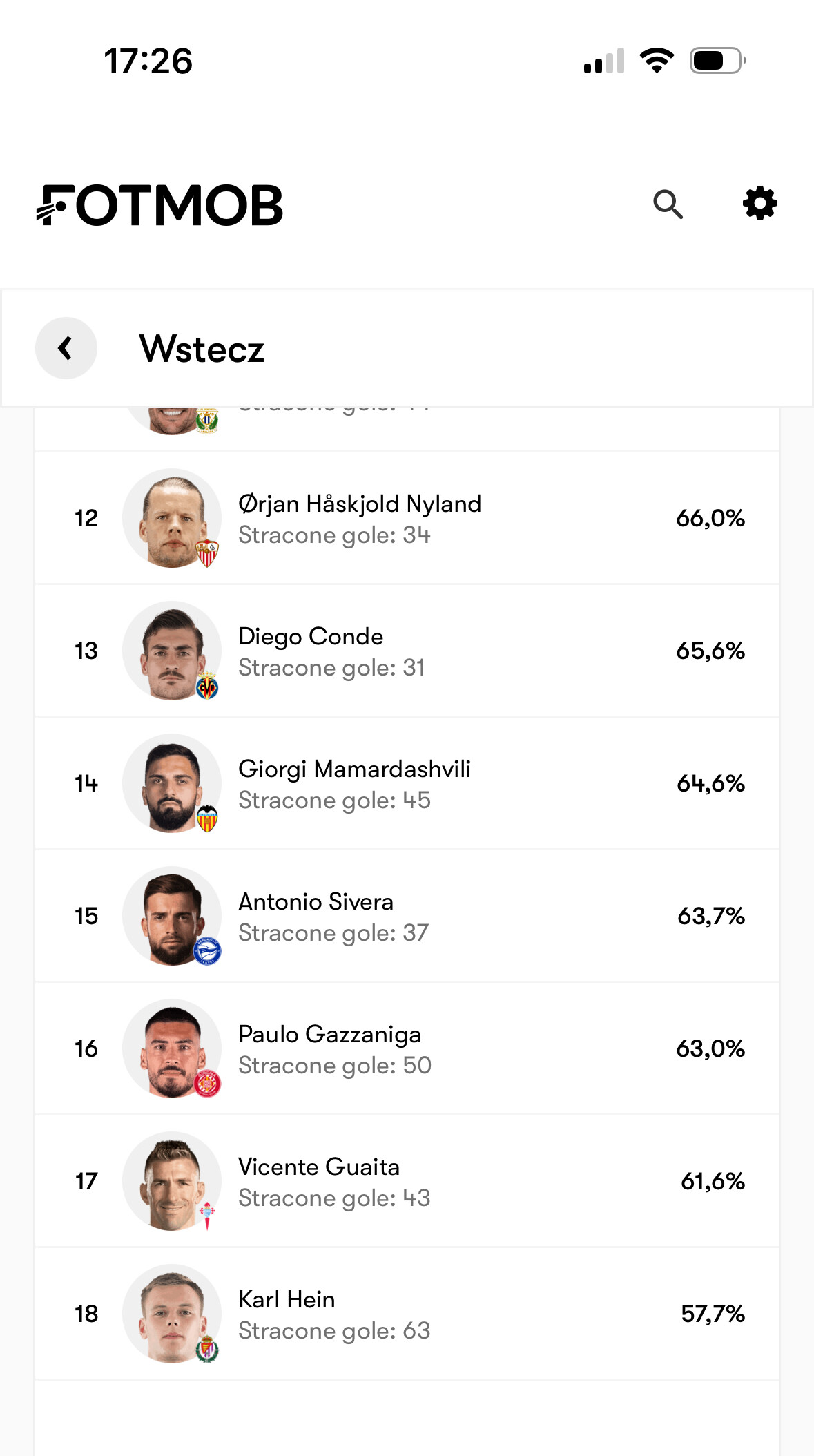
Task: Open Ørjan Håskjold Nyland's player name
Action: tap(360, 504)
